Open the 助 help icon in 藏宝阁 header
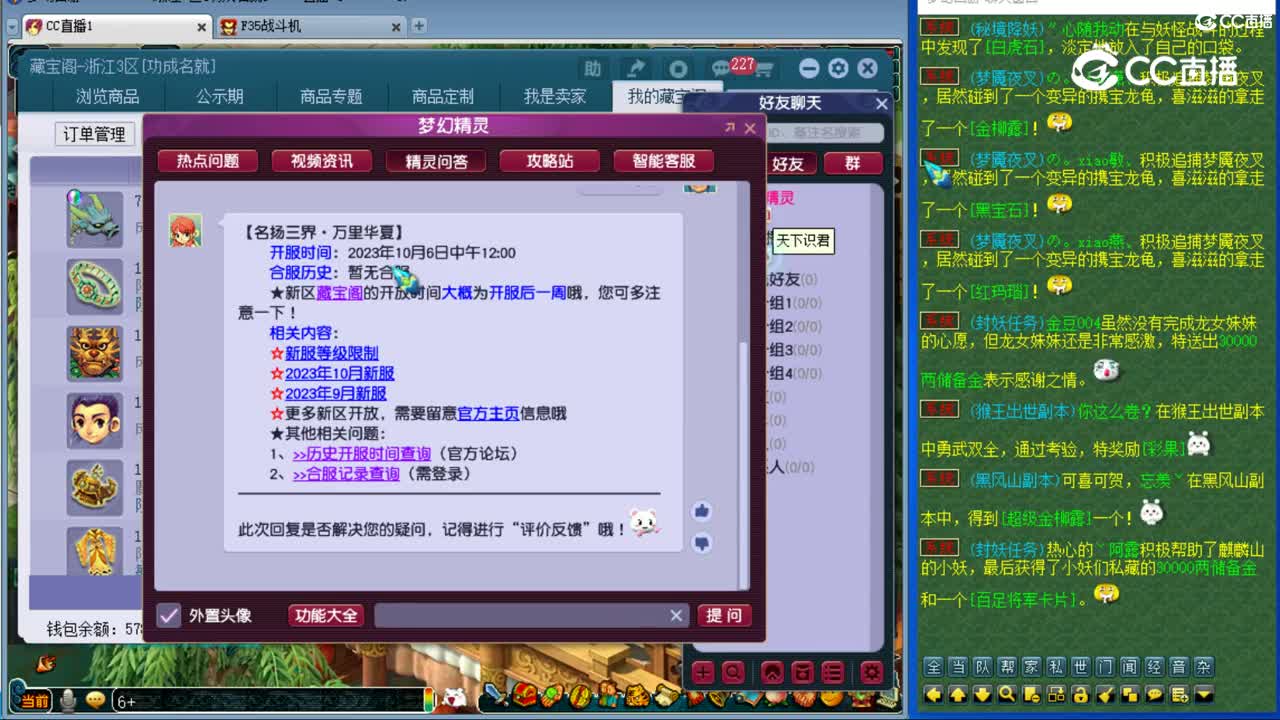Screen dimensions: 1280x720 tap(593, 68)
